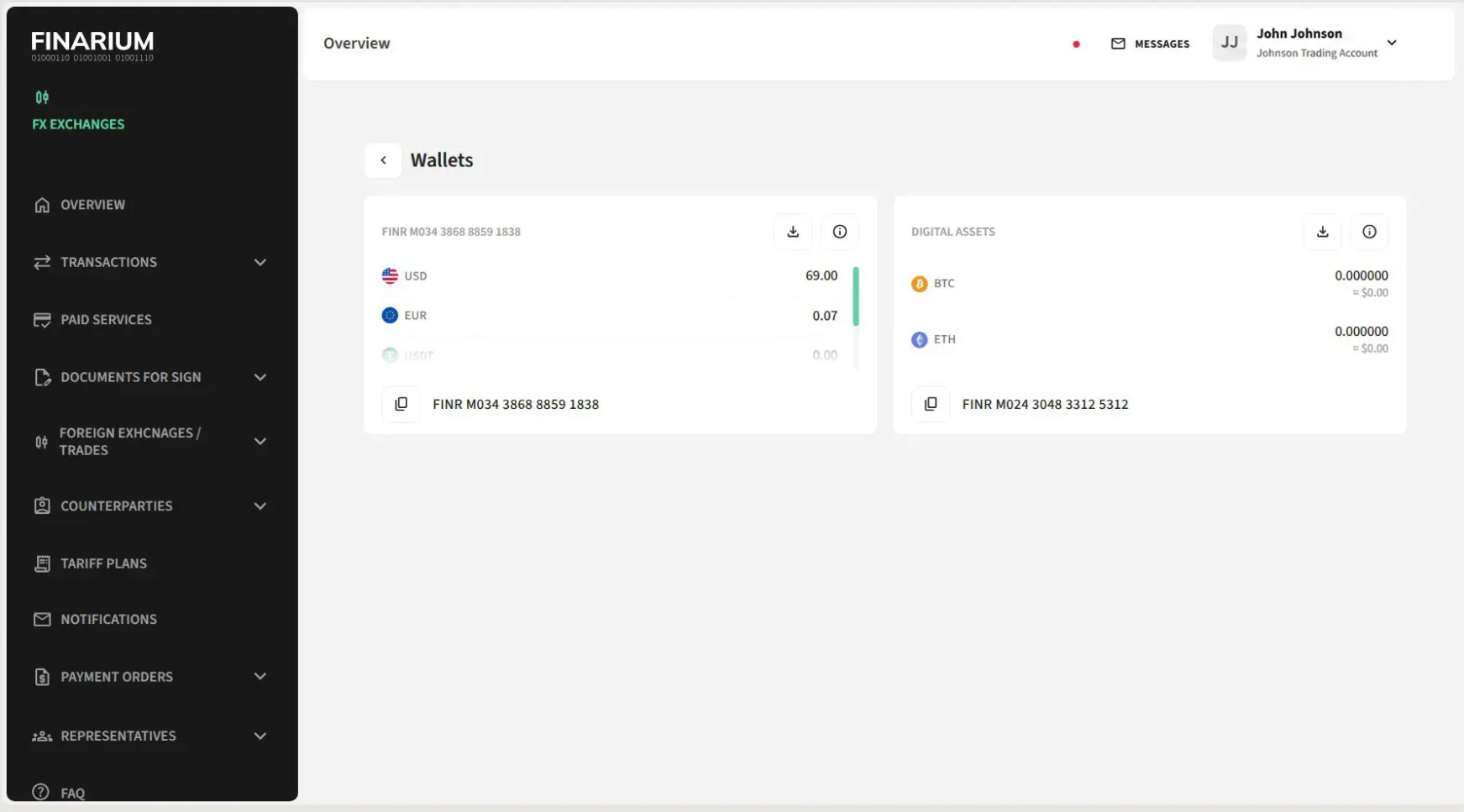Copy account number FINR M024 3048 3312 5312

(x=931, y=404)
